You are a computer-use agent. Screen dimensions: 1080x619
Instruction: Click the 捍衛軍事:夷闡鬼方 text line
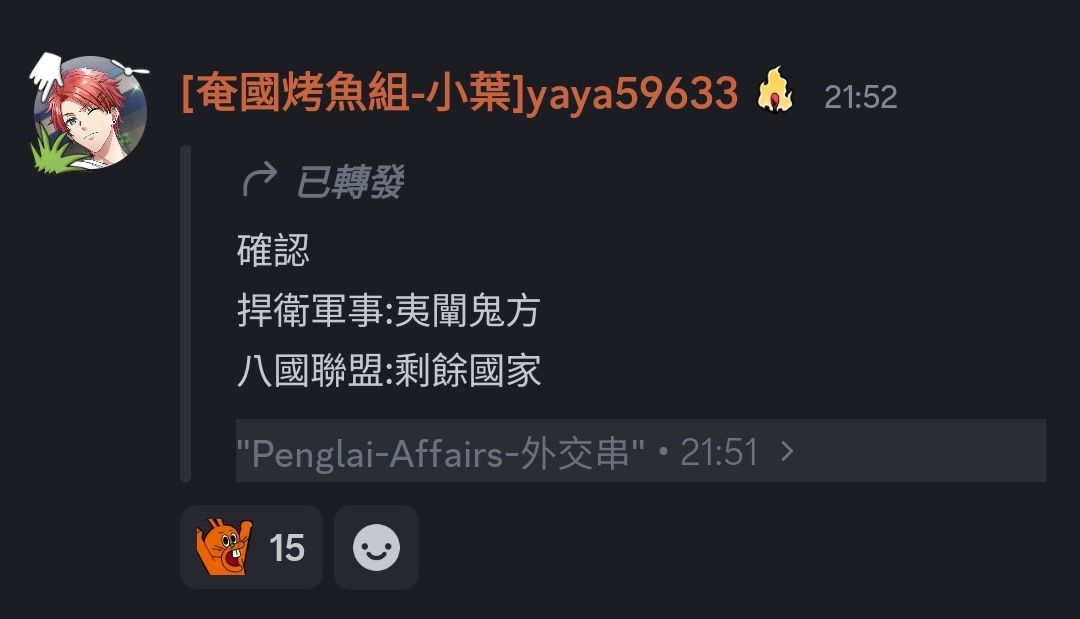(x=388, y=310)
